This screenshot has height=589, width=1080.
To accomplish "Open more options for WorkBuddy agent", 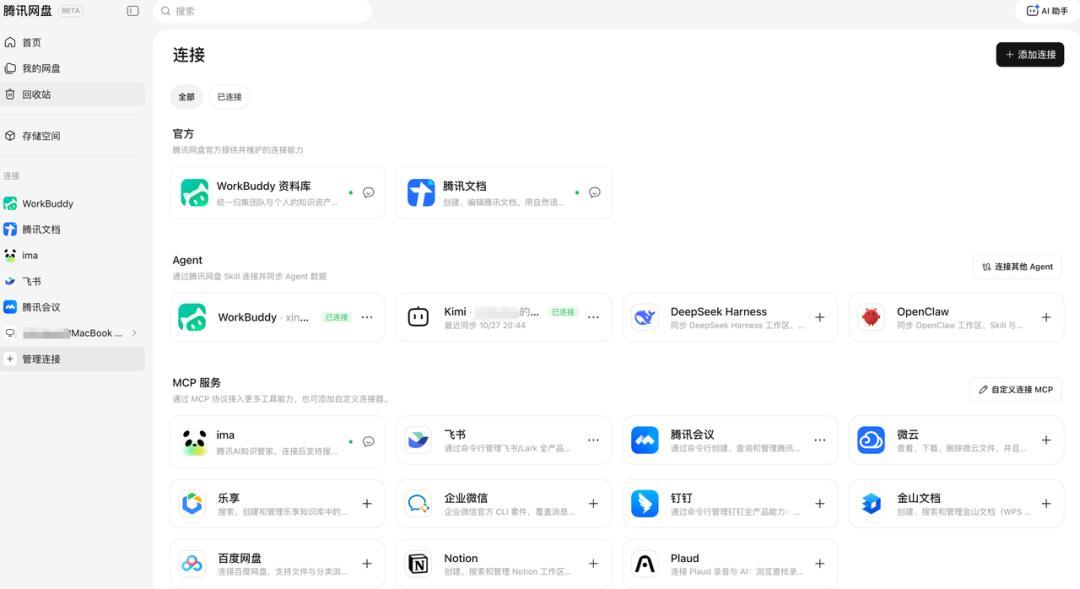I will point(367,317).
